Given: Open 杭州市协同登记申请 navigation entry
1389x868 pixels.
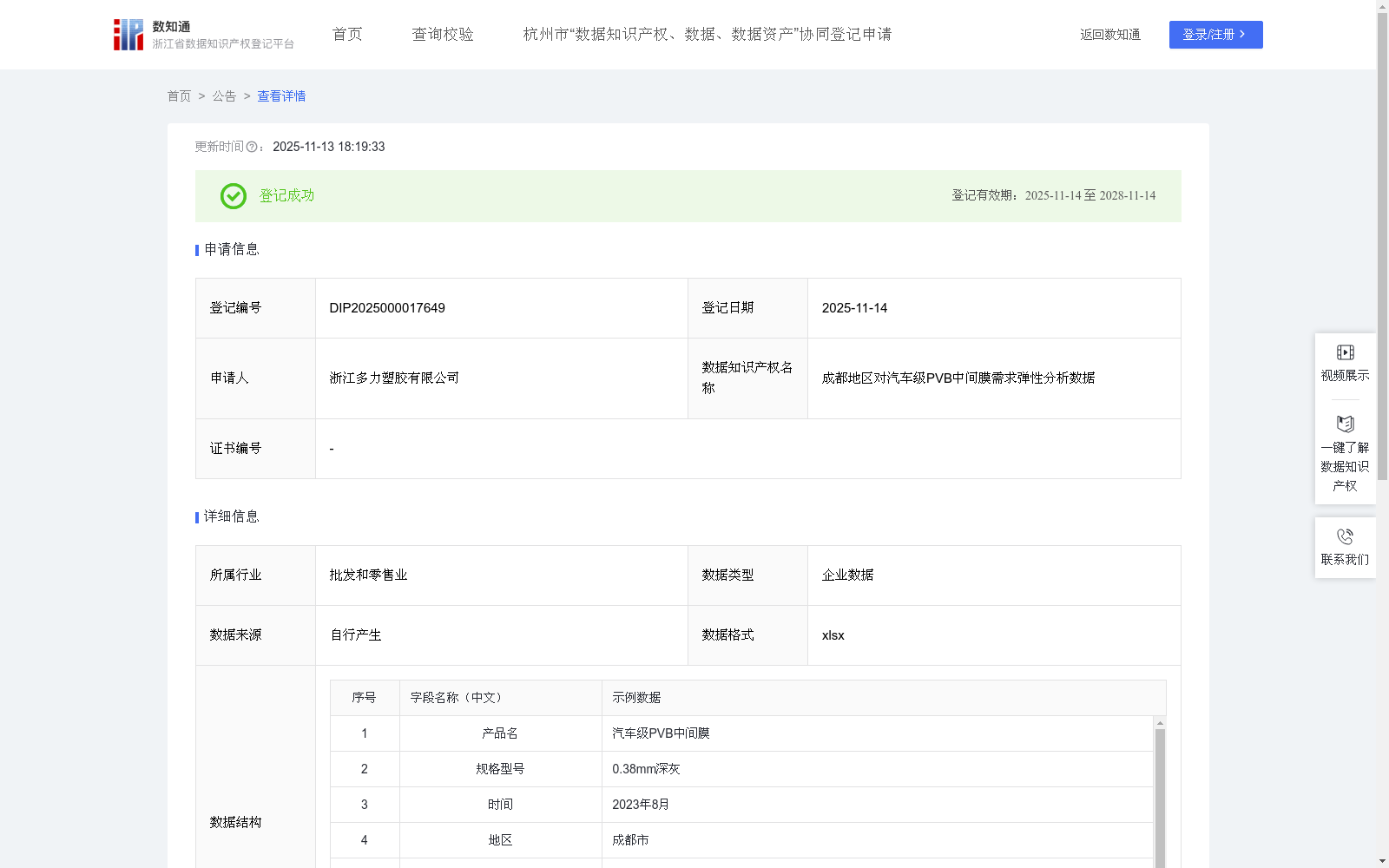Looking at the screenshot, I should [x=708, y=34].
